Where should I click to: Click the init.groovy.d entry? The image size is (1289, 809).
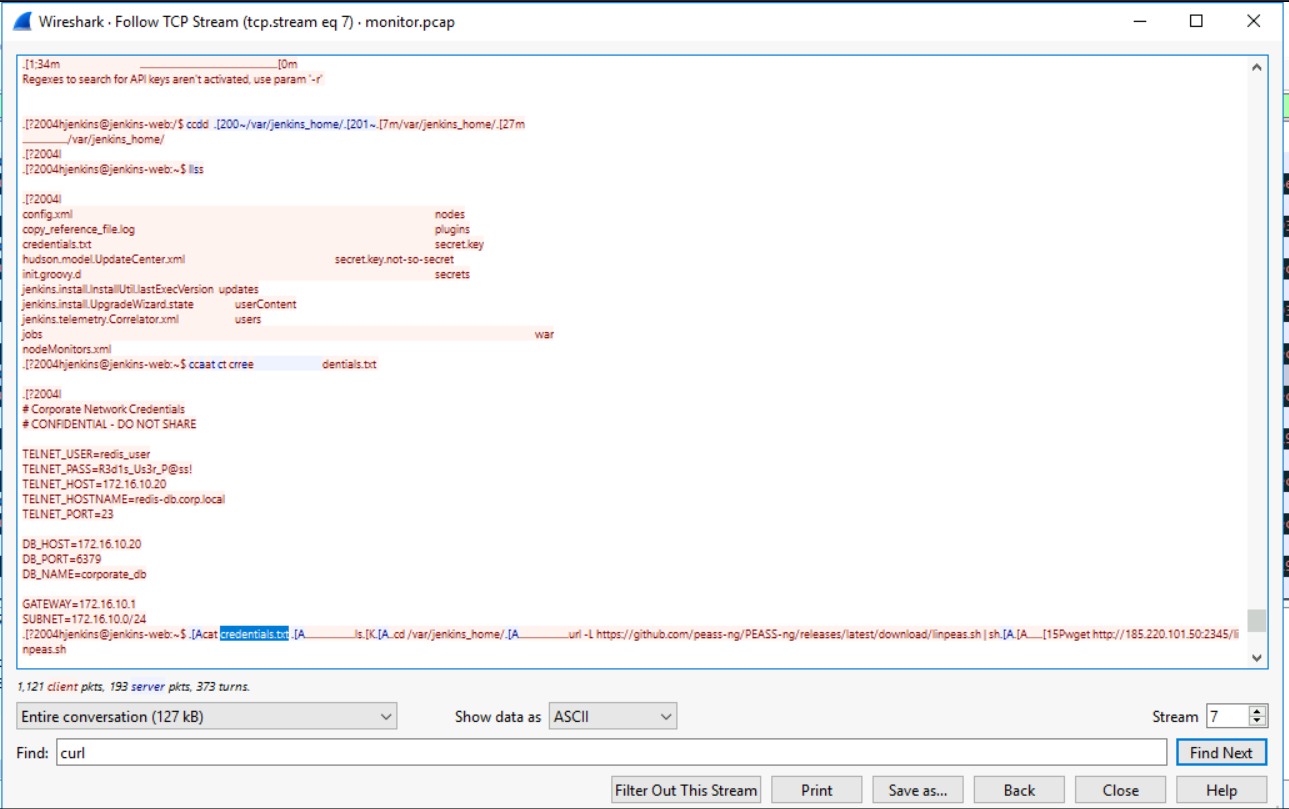click(52, 274)
